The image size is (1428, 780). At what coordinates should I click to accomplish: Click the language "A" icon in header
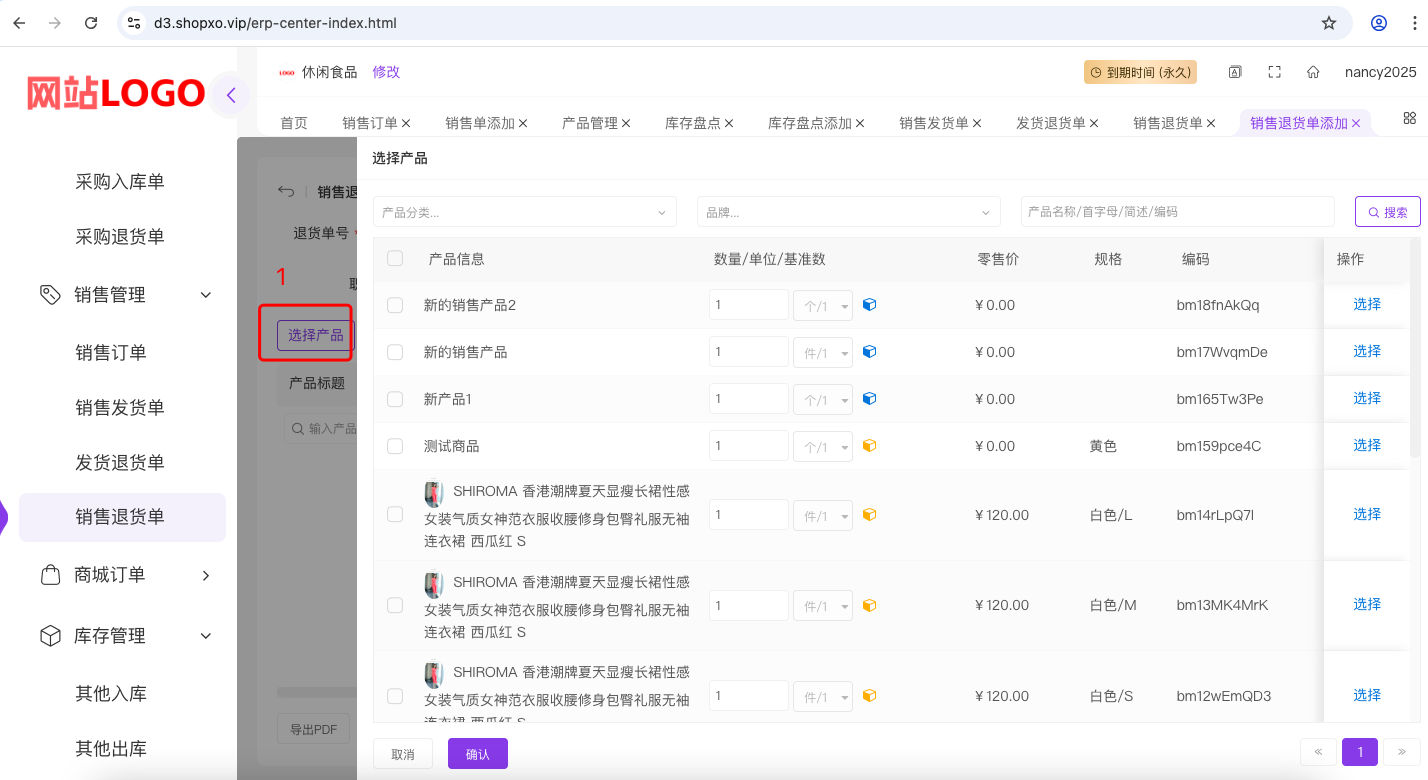tap(1235, 72)
